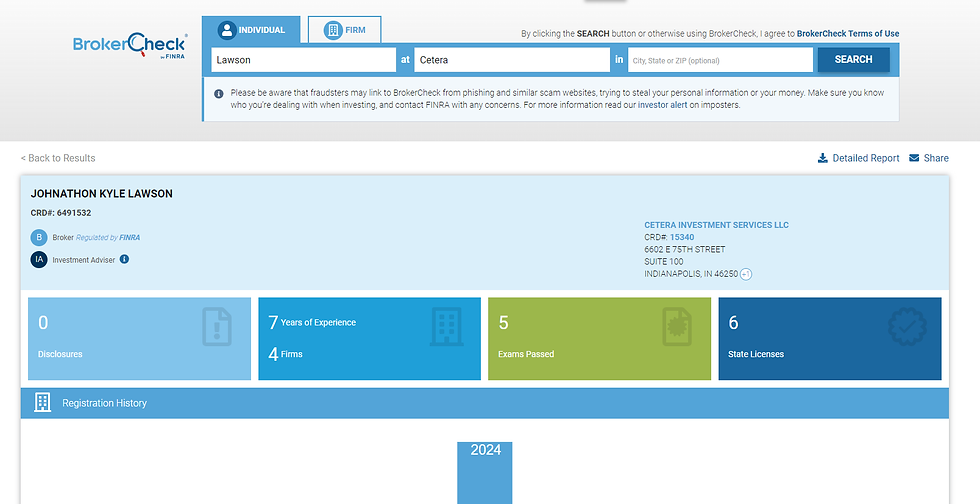
Task: Open BrokerCheck Terms of Use link
Action: click(x=848, y=34)
